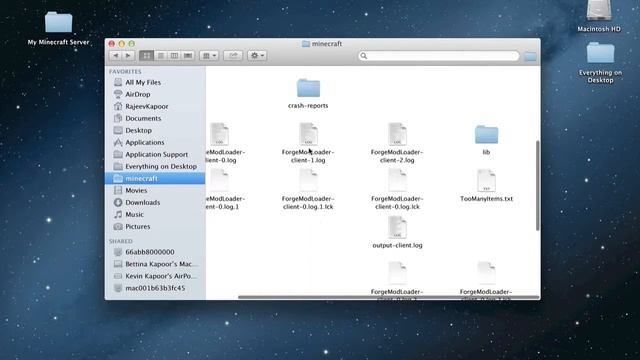Switch to column view
The width and height of the screenshot is (640, 360).
point(174,56)
